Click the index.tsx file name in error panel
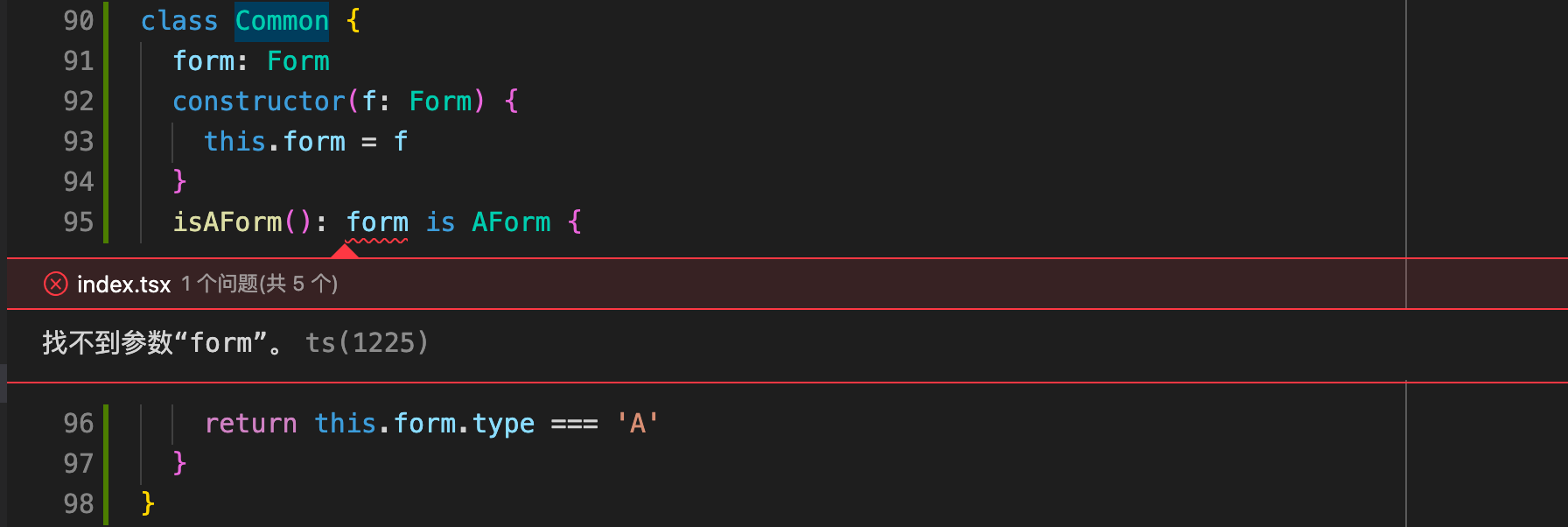This screenshot has height=527, width=1568. pos(123,285)
